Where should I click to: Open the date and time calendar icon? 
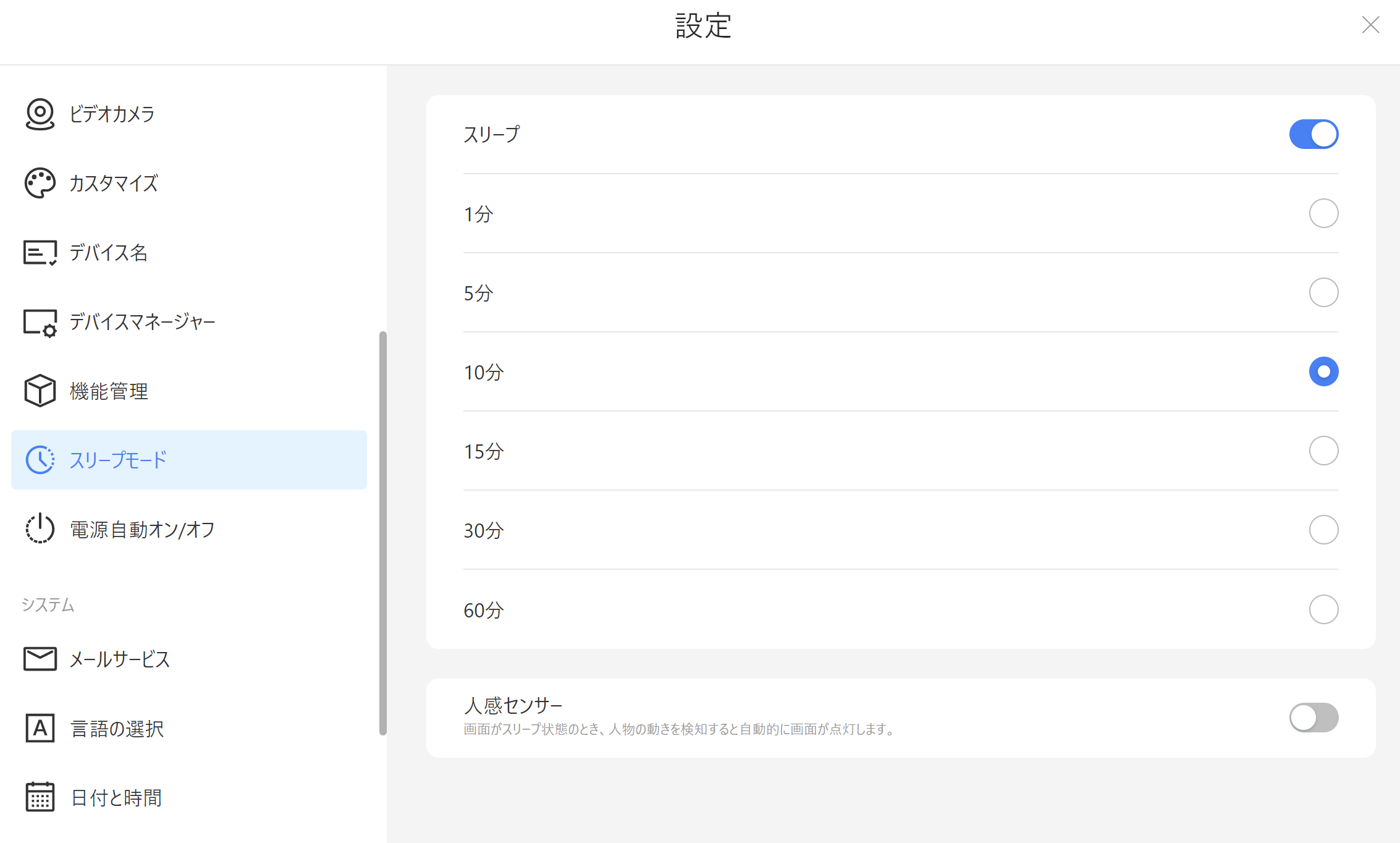[x=40, y=797]
